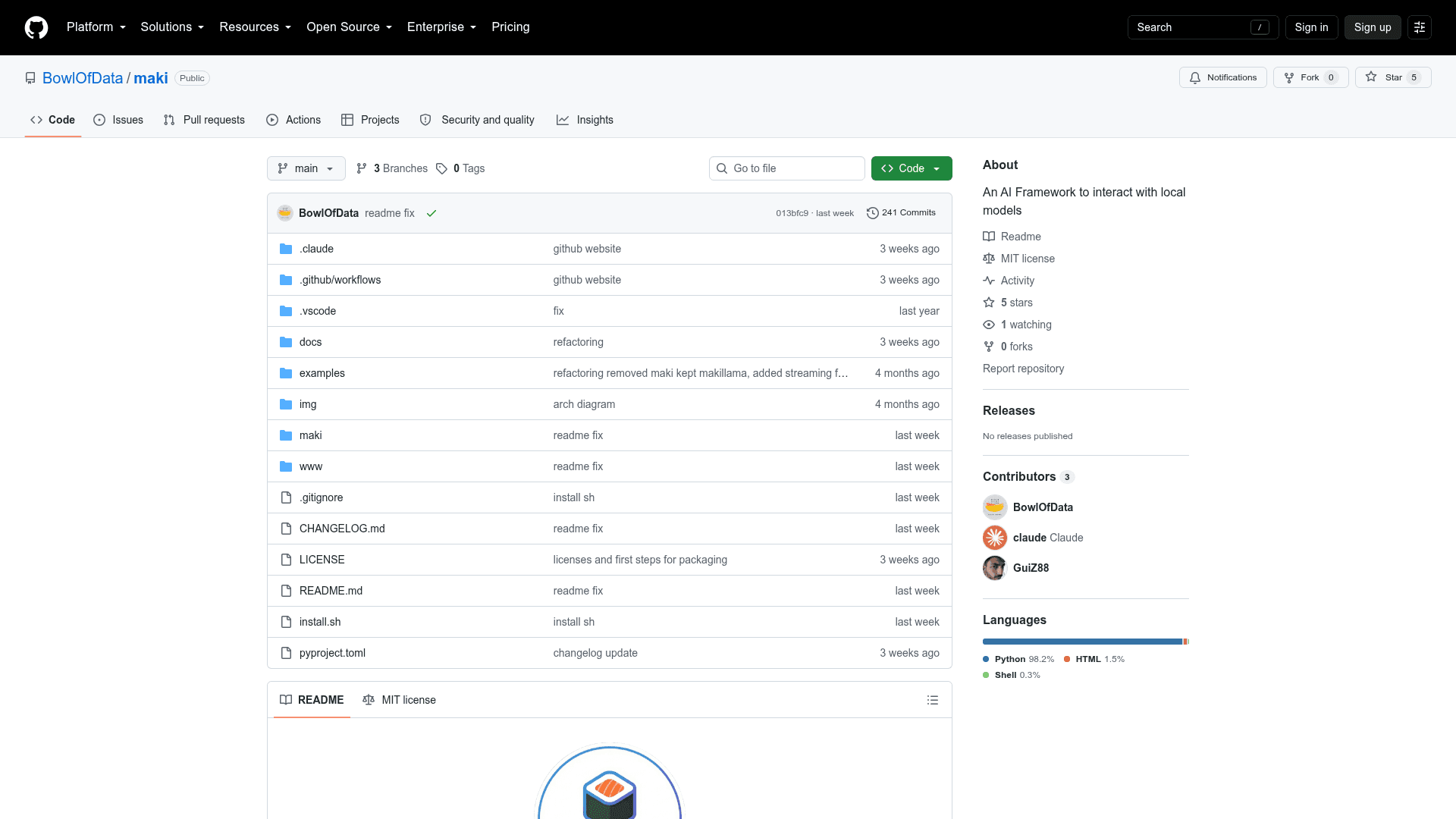Fork the maki repository
The height and width of the screenshot is (819, 1456).
coord(1311,77)
